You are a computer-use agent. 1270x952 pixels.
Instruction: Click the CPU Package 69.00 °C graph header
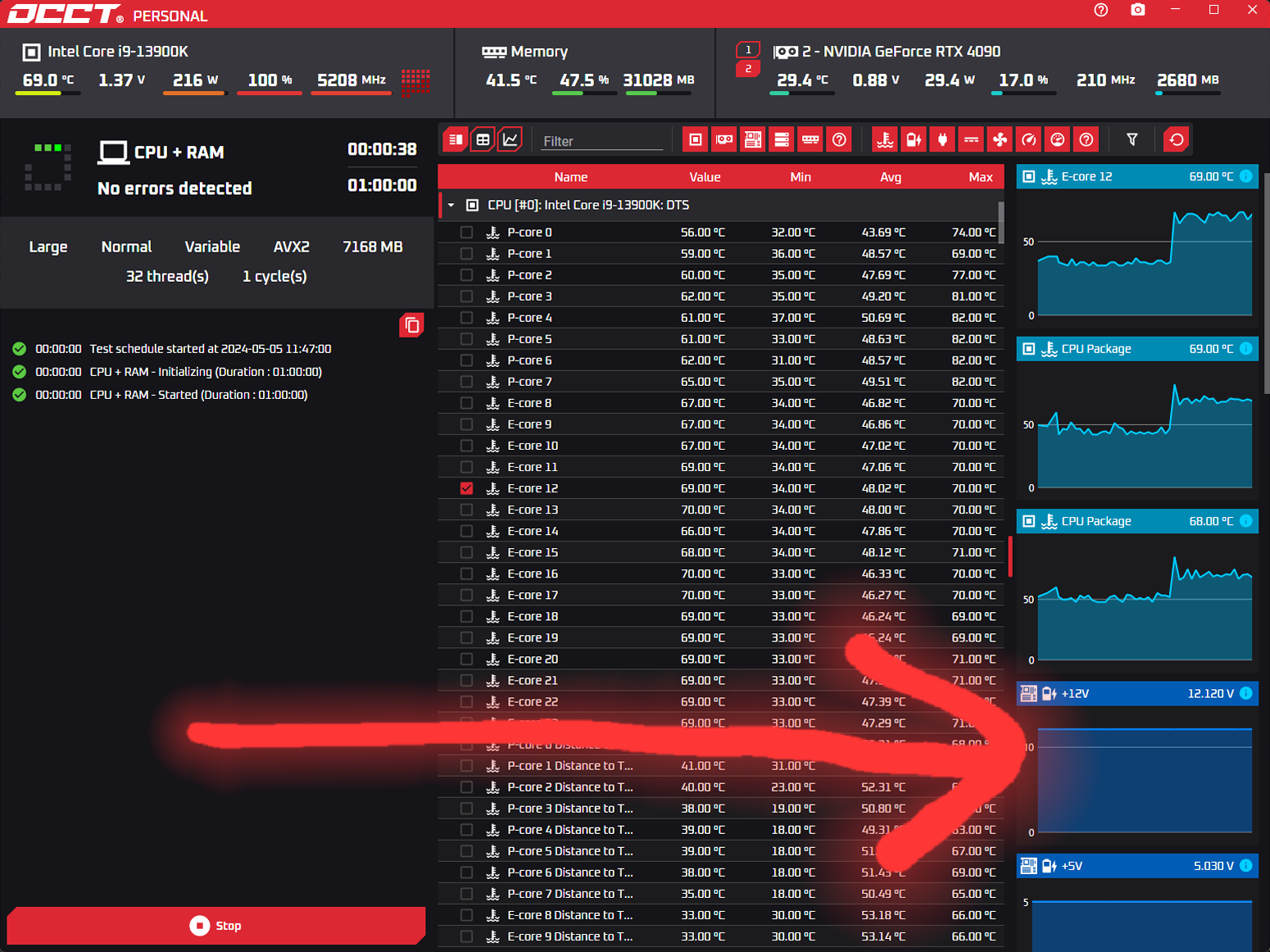click(1137, 349)
